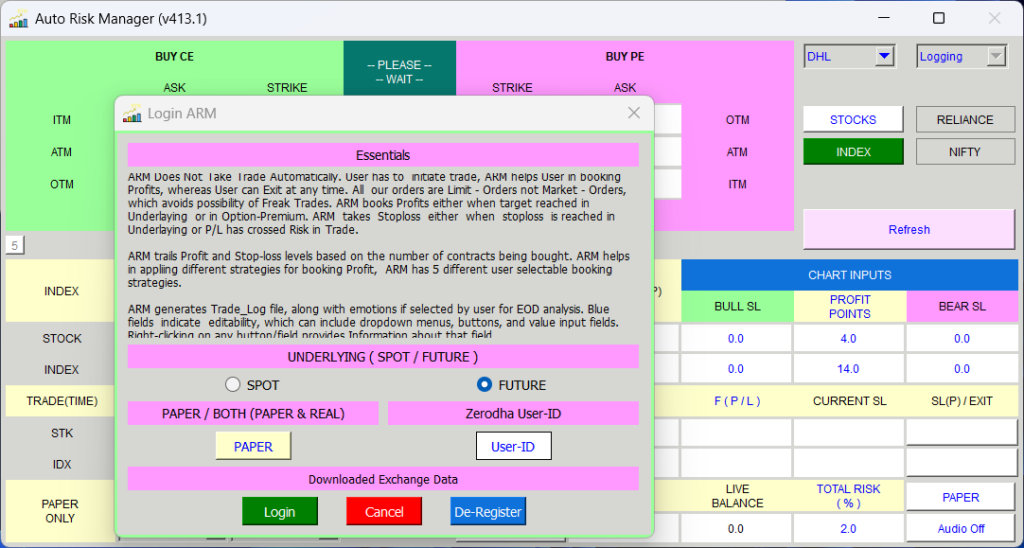Click the STOCK row PROFIT POINTS value 4.0
The width and height of the screenshot is (1024, 548).
tap(848, 338)
